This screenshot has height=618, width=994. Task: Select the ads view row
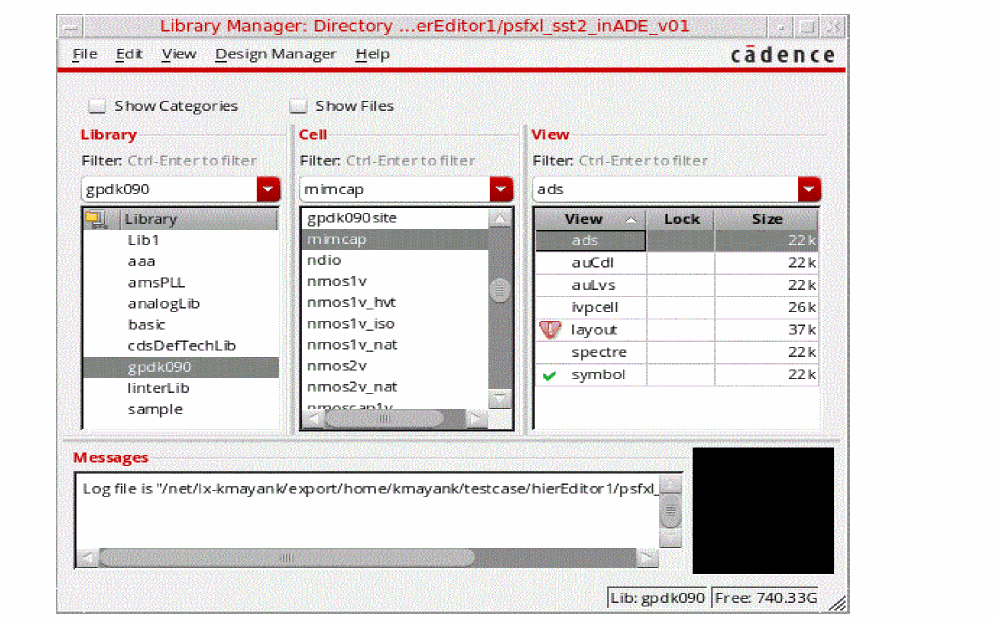point(676,240)
